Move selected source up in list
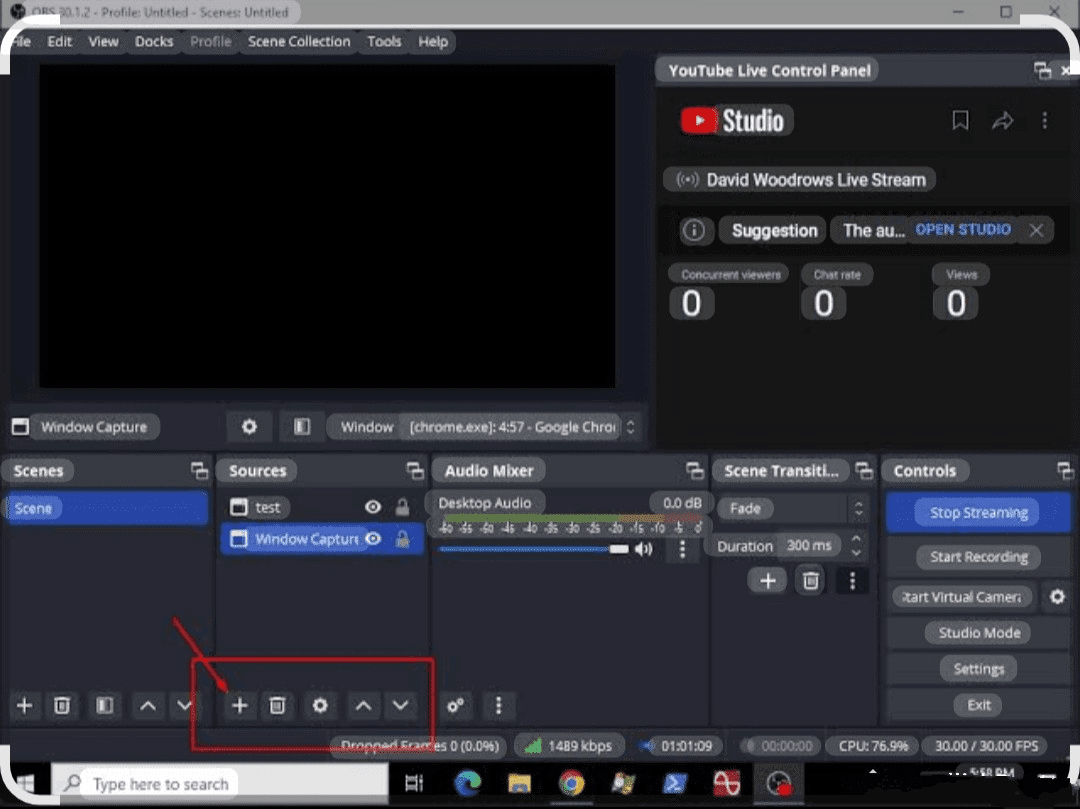This screenshot has height=809, width=1080. [x=363, y=706]
